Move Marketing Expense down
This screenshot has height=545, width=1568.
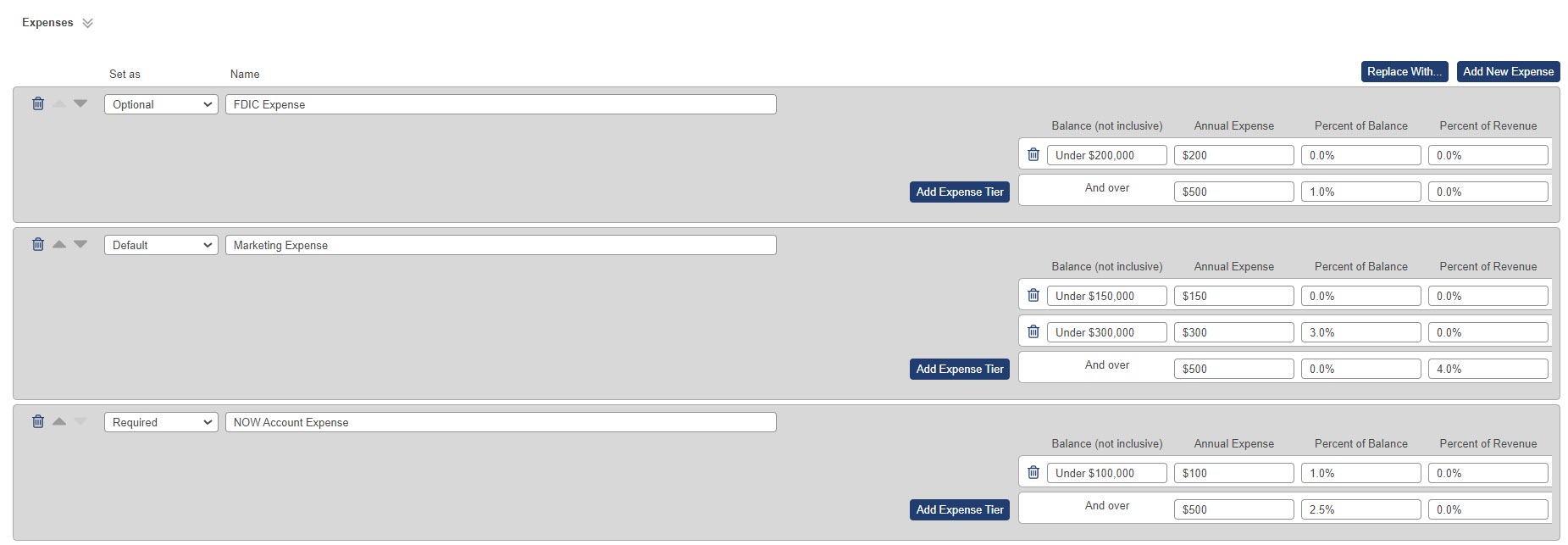[80, 244]
